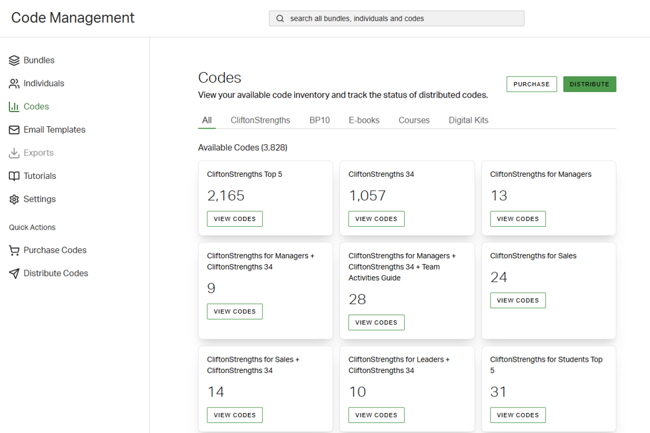Click the CliftonStrengths for Students Top 5 title
650x433 pixels.
point(546,365)
